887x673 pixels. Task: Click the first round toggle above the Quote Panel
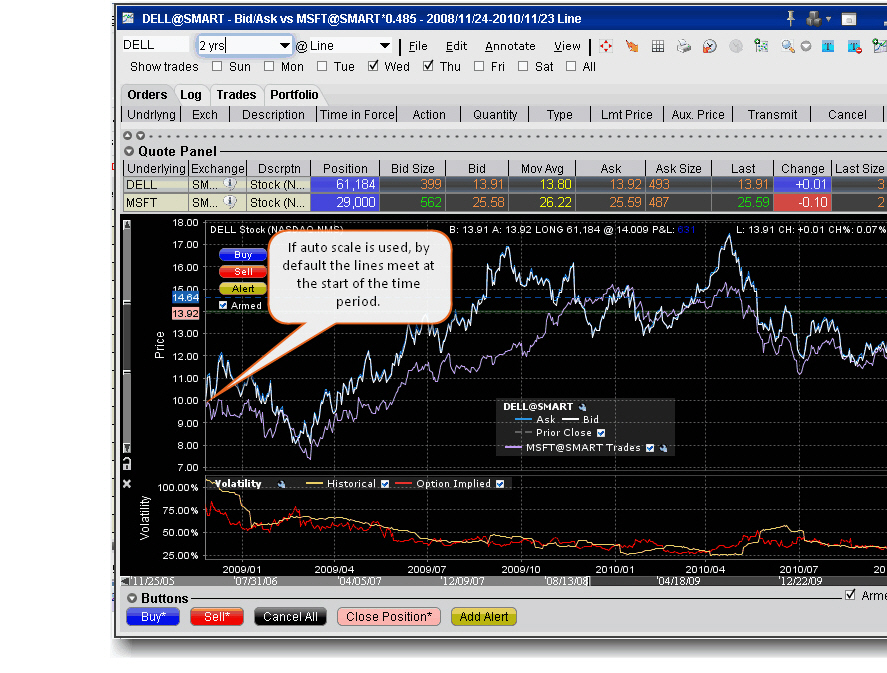pyautogui.click(x=128, y=136)
